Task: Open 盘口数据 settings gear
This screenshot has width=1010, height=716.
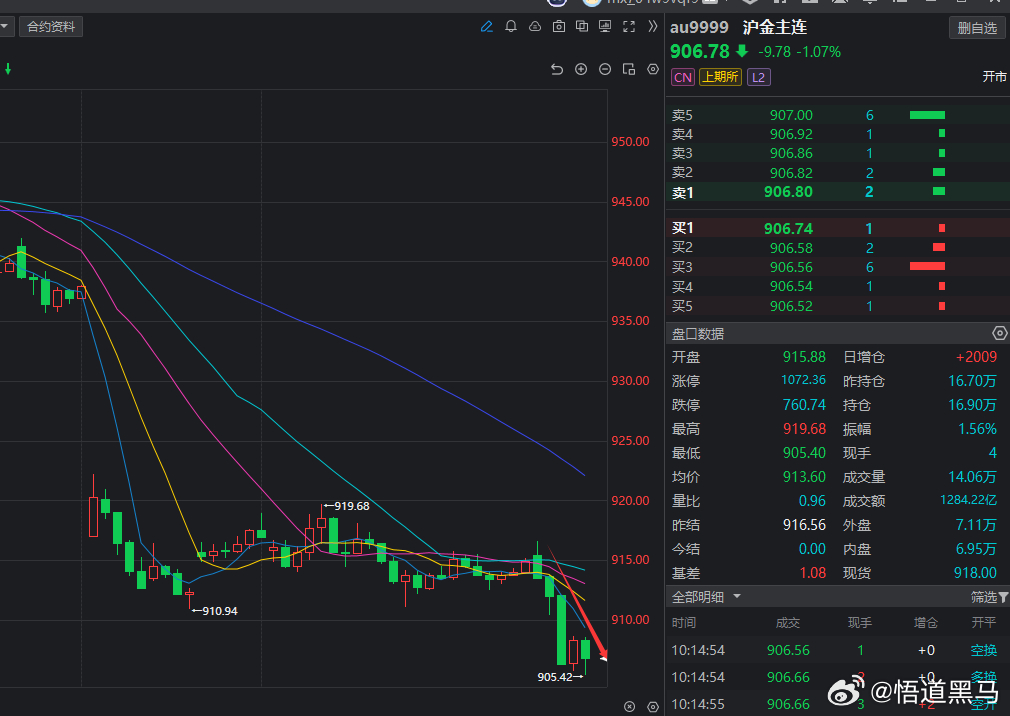Action: click(999, 334)
